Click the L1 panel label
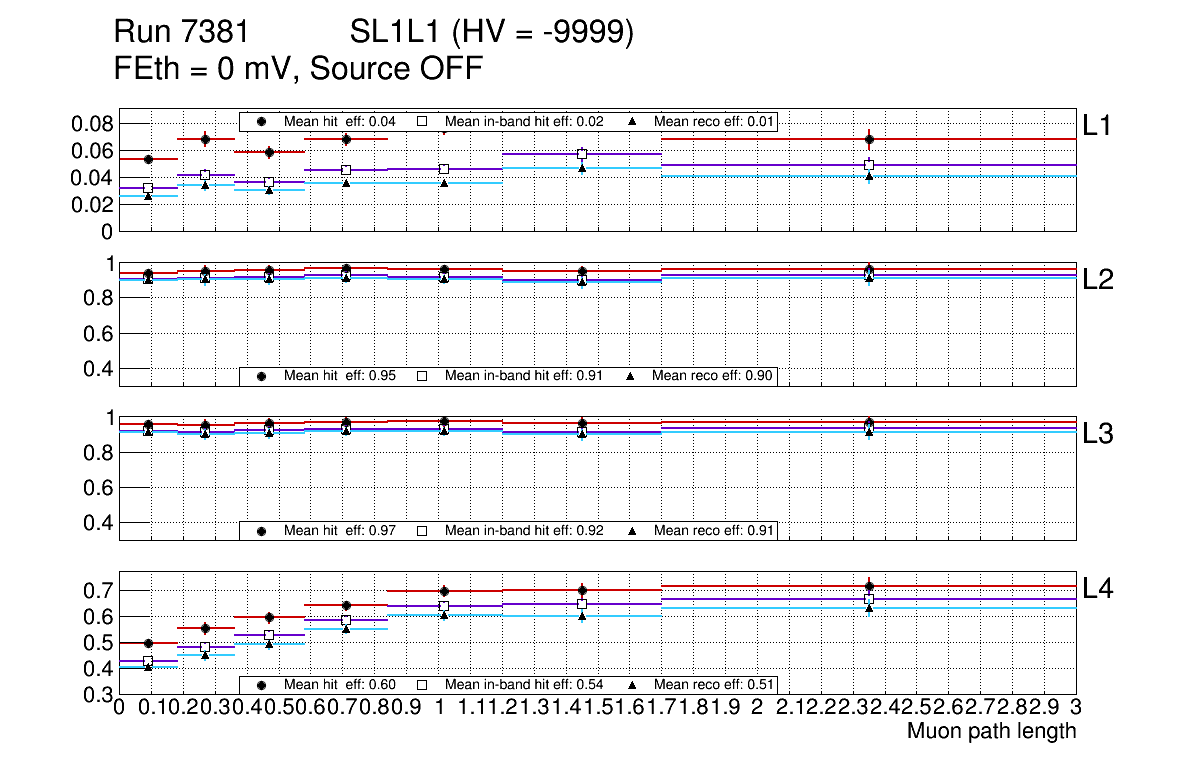This screenshot has height=772, width=1196. (1097, 125)
